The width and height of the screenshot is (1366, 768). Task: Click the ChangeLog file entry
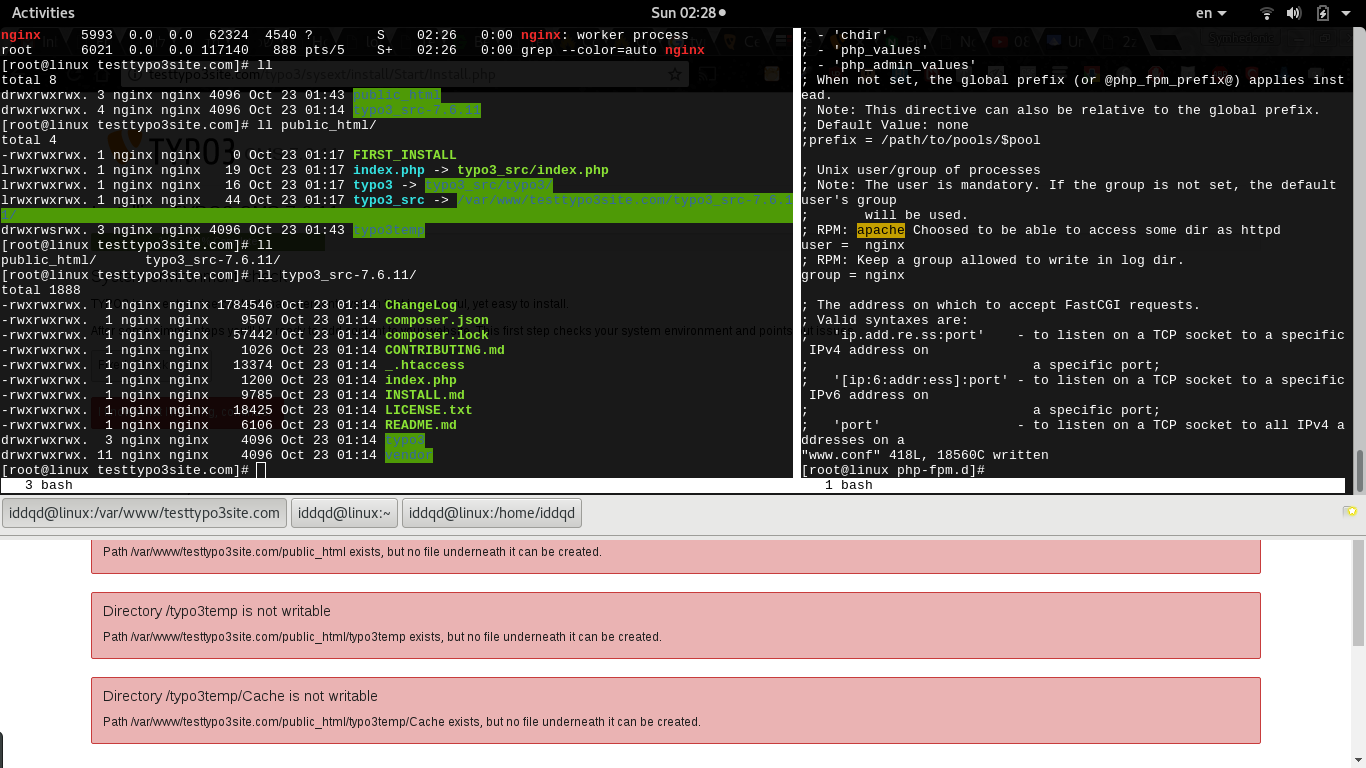(x=420, y=305)
